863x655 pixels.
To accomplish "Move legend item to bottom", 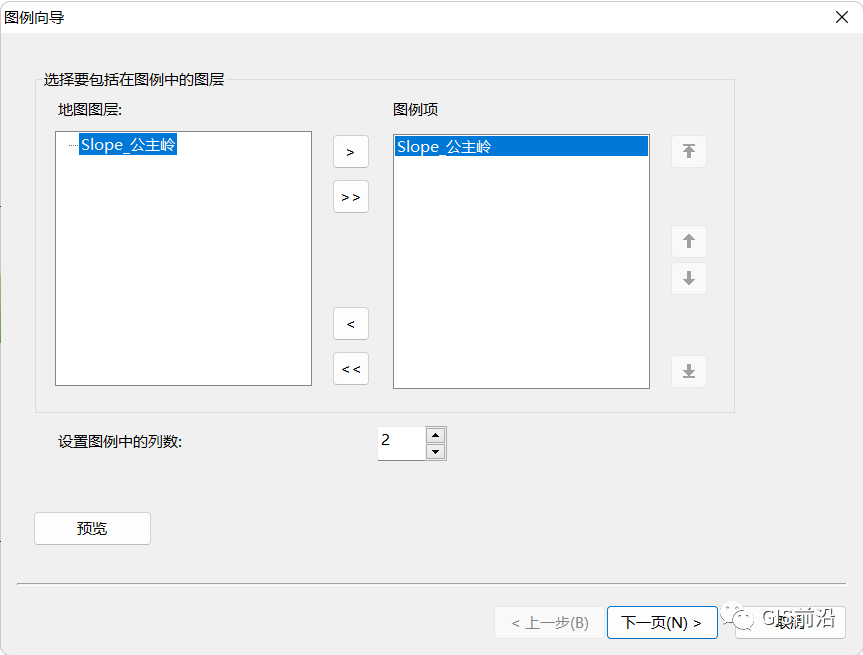I will pos(689,372).
